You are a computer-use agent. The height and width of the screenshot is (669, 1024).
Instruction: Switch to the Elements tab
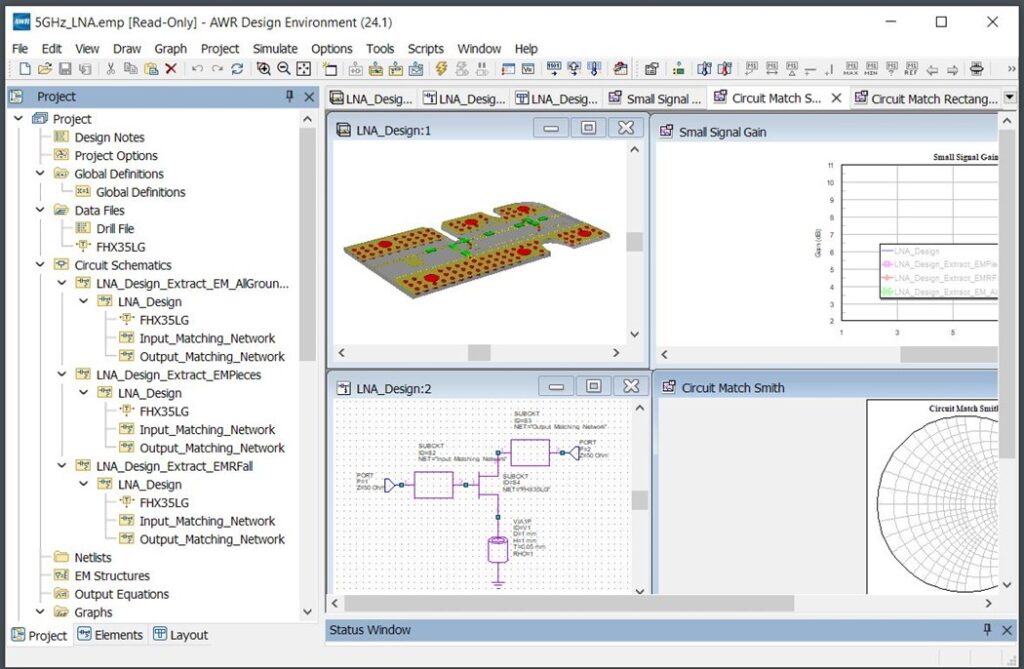(x=110, y=634)
